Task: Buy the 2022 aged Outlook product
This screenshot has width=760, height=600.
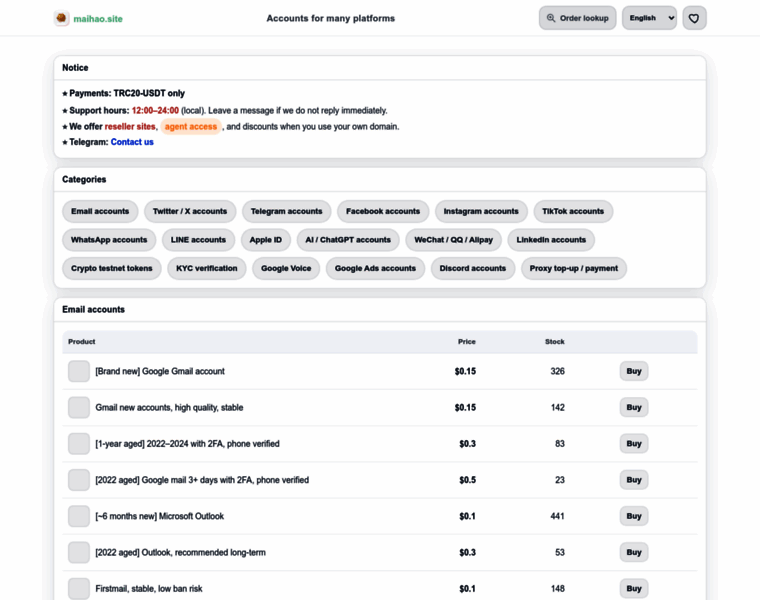Action: (x=633, y=553)
